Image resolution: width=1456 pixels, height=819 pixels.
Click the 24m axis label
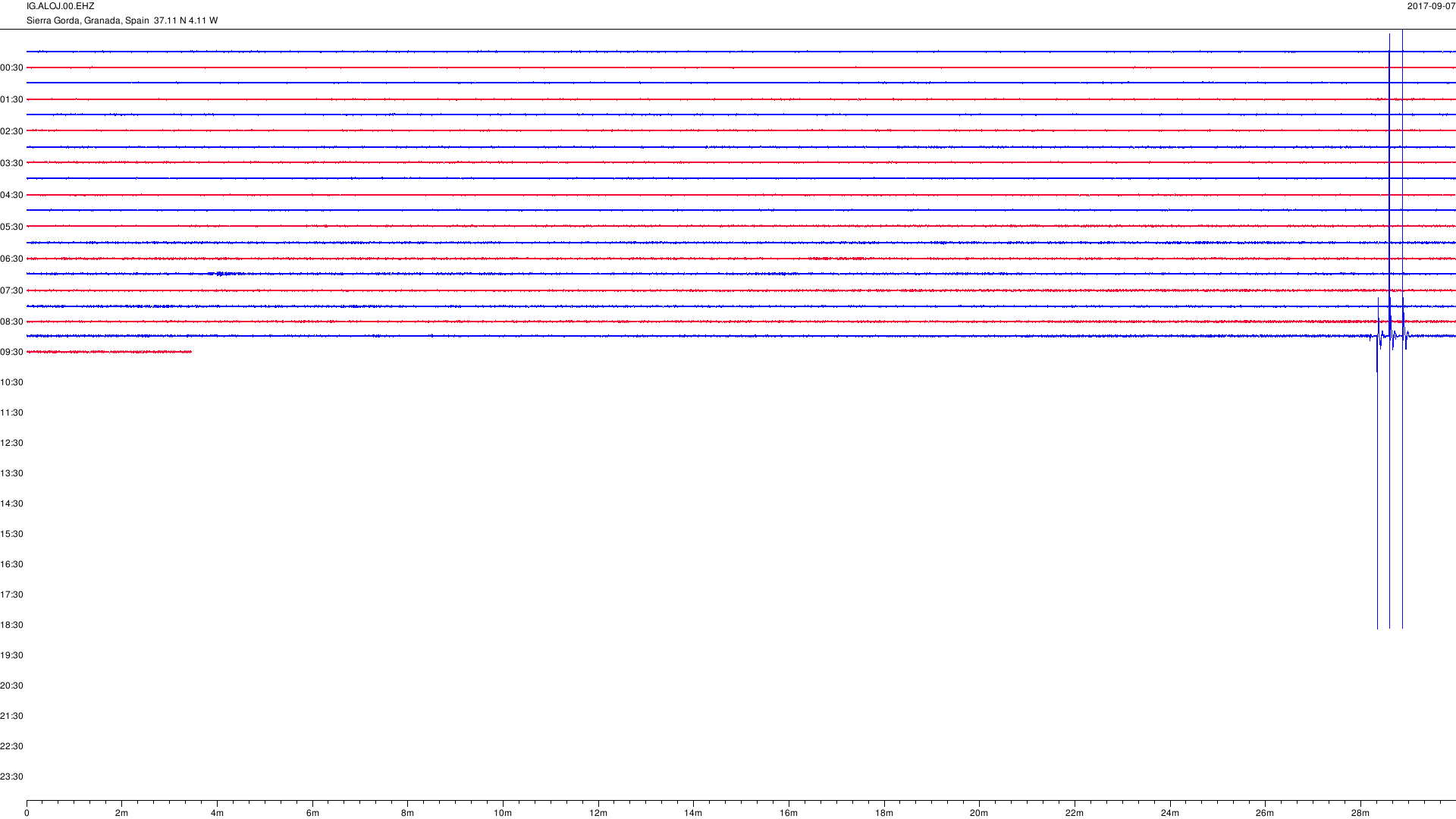(1170, 813)
